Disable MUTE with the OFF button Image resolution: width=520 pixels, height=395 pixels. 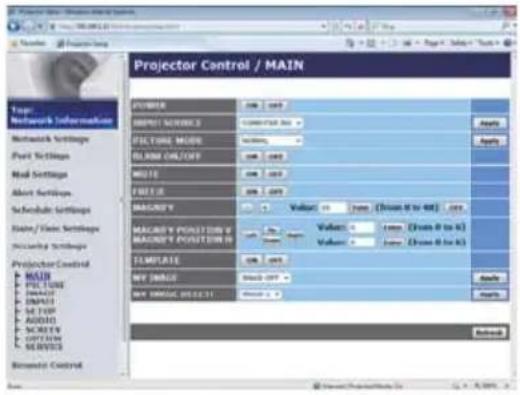[x=275, y=174]
